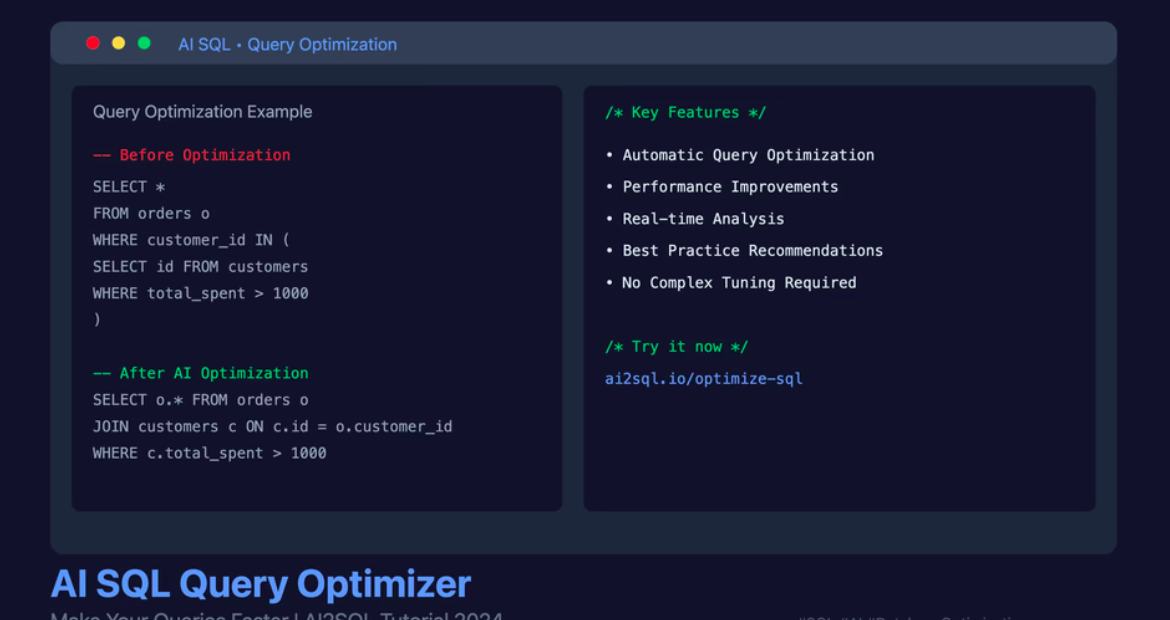Click the red close dot
The width and height of the screenshot is (1170, 620).
[93, 43]
